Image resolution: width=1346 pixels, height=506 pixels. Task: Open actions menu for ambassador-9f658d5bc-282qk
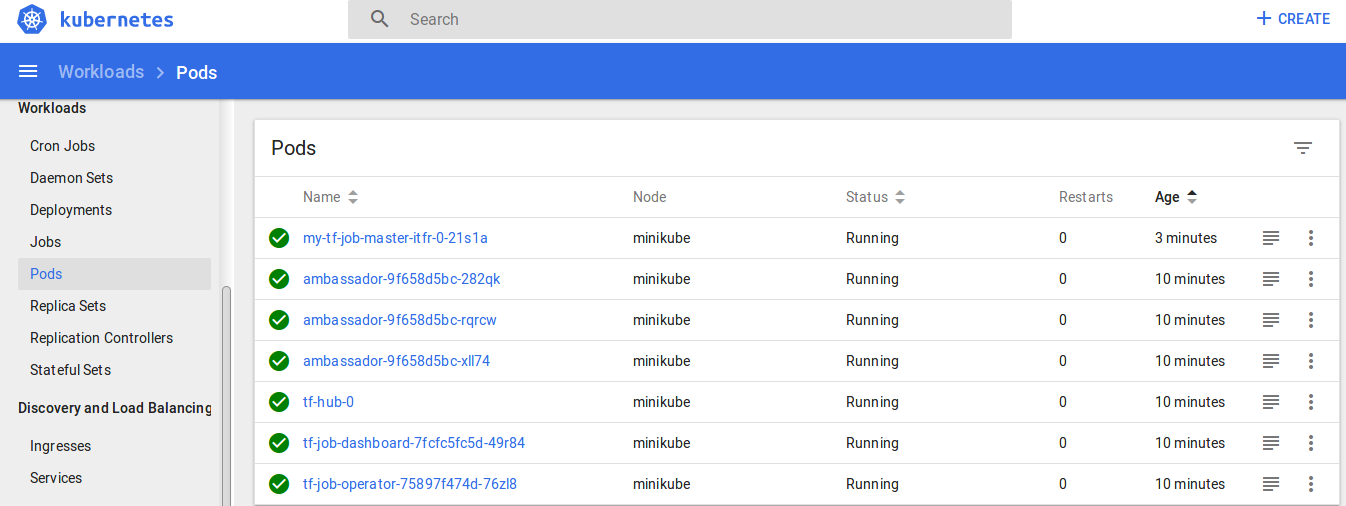pyautogui.click(x=1310, y=279)
